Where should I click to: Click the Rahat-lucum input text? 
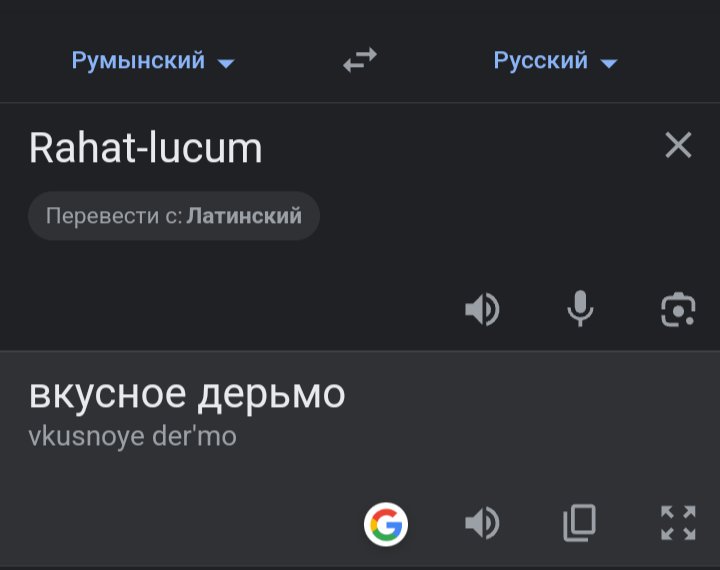point(146,148)
